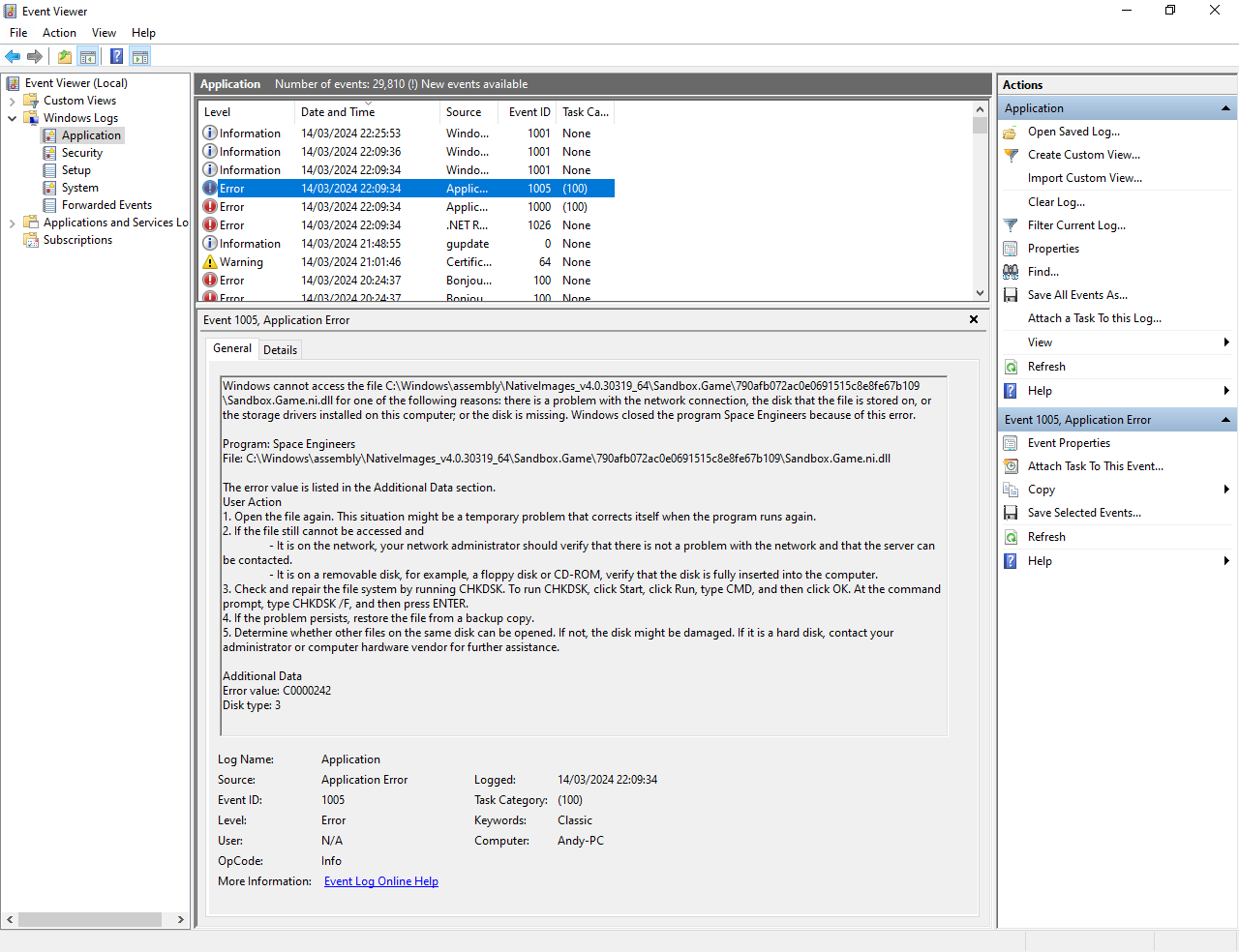
Task: Collapse the Application actions section header arrow
Action: [1225, 108]
